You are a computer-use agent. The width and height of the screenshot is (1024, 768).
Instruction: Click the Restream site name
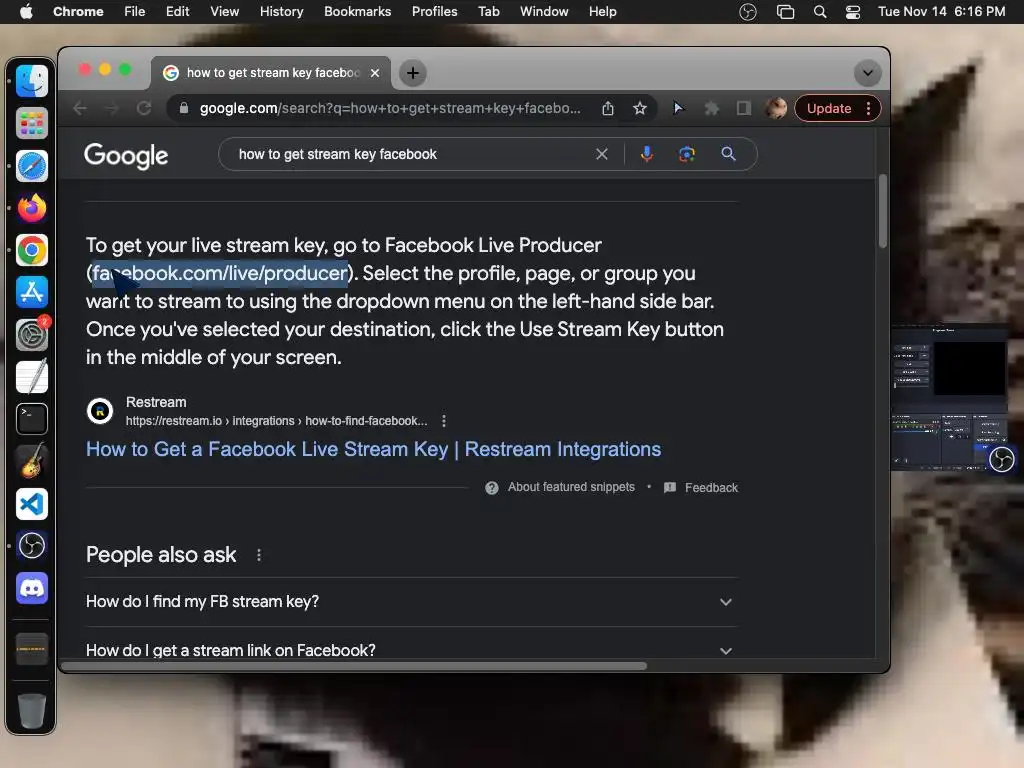(x=156, y=402)
